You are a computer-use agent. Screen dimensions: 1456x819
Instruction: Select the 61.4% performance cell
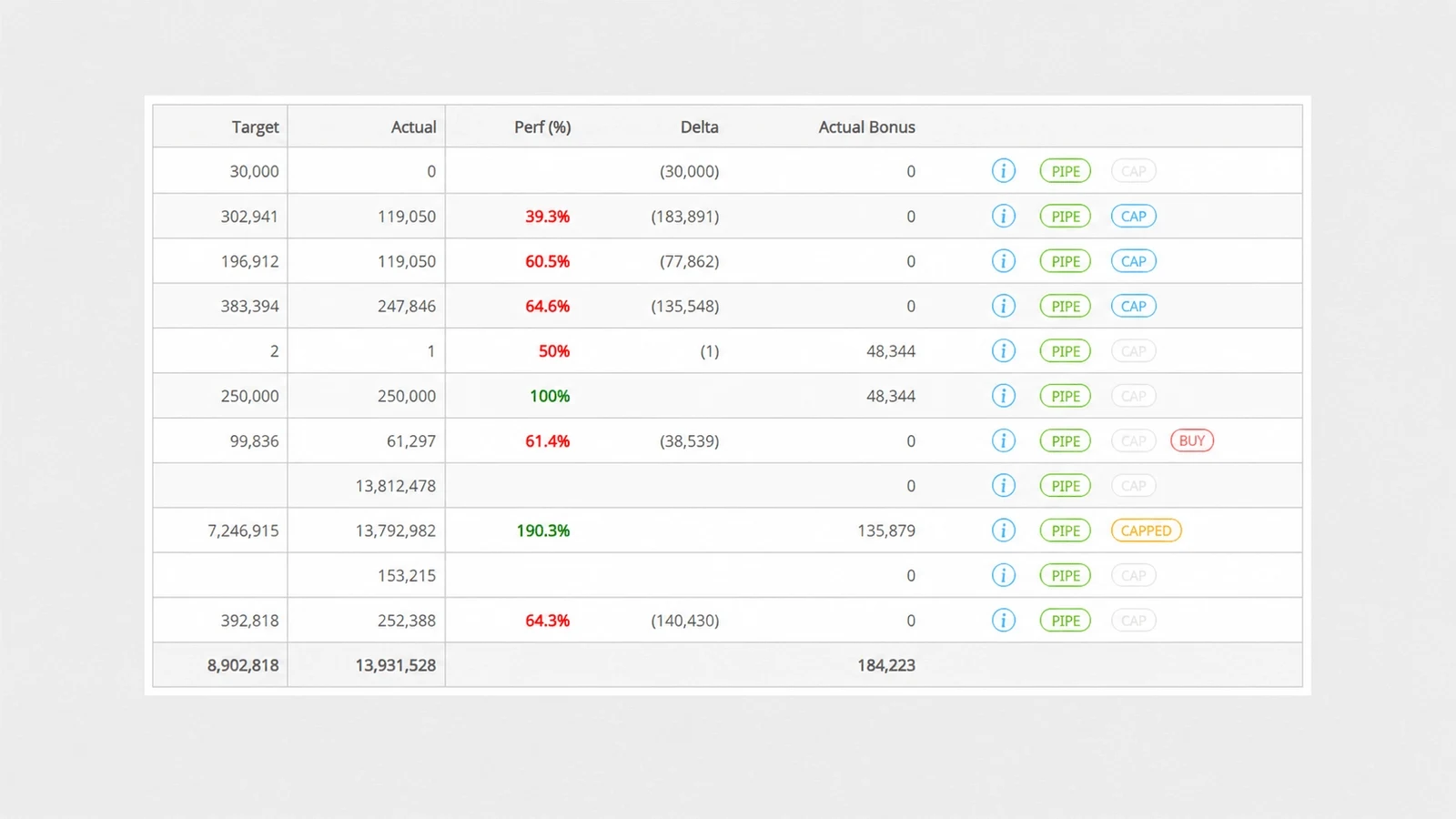coord(547,441)
